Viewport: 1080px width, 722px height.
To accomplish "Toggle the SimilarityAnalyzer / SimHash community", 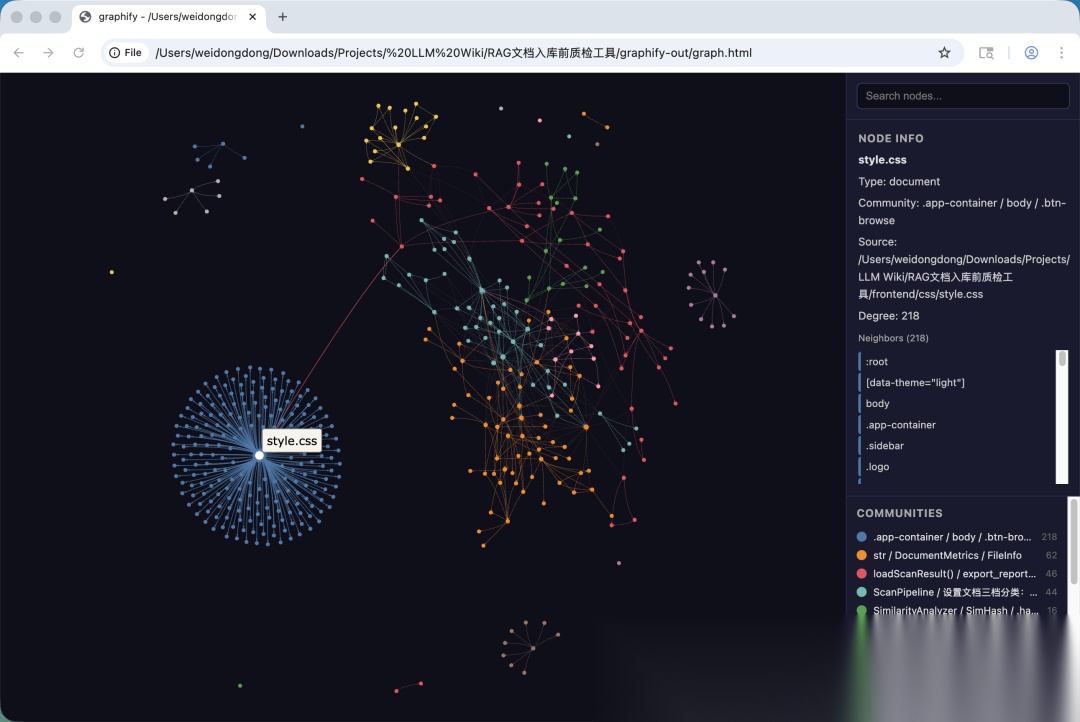I will pos(956,610).
